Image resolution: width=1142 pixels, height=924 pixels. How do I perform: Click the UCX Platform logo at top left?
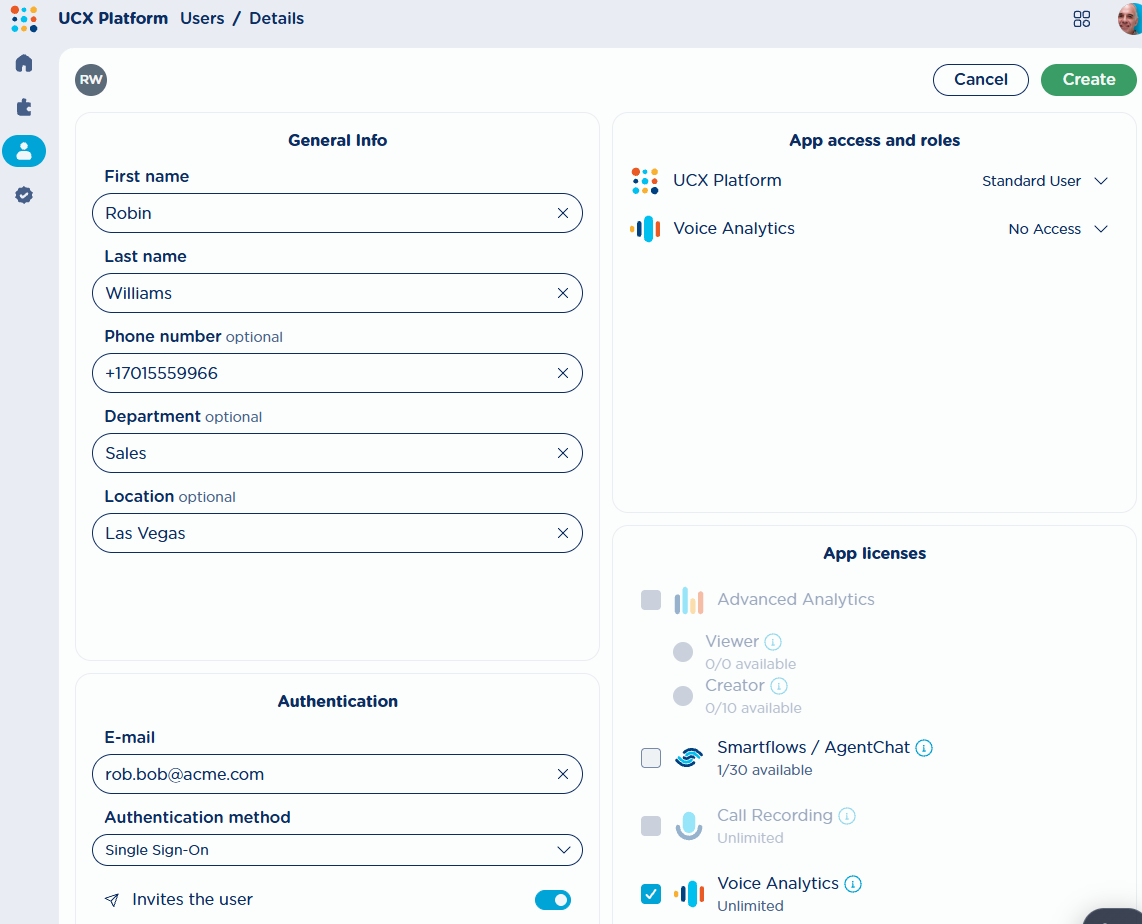click(24, 19)
